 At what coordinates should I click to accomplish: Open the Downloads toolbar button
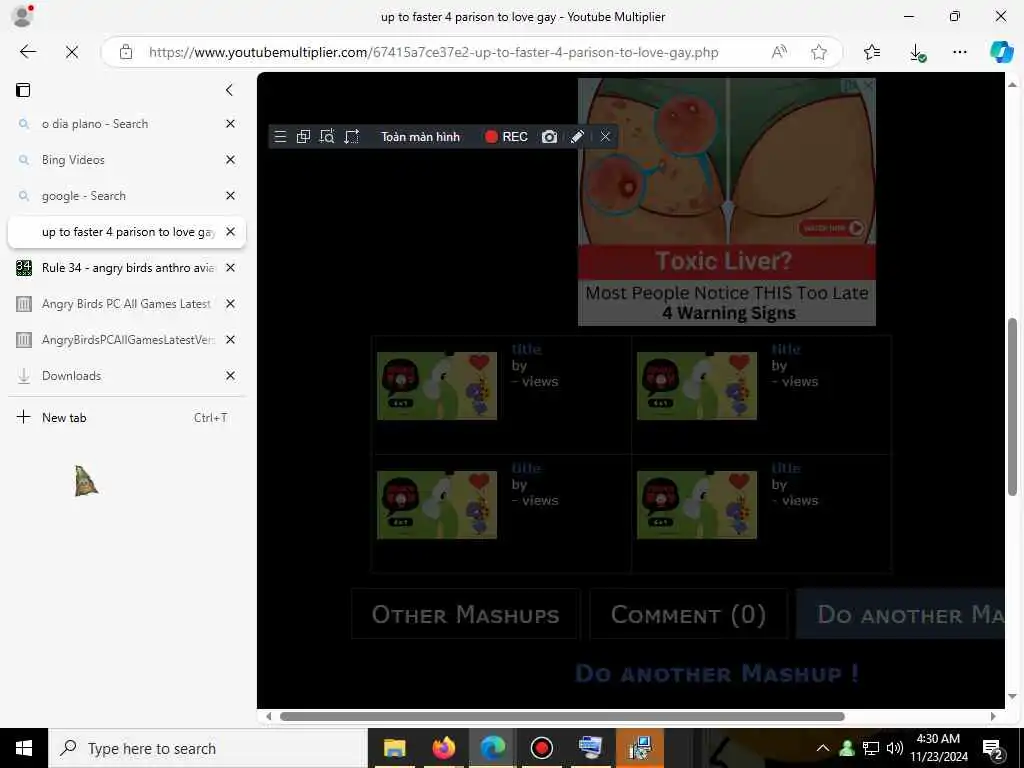917,52
